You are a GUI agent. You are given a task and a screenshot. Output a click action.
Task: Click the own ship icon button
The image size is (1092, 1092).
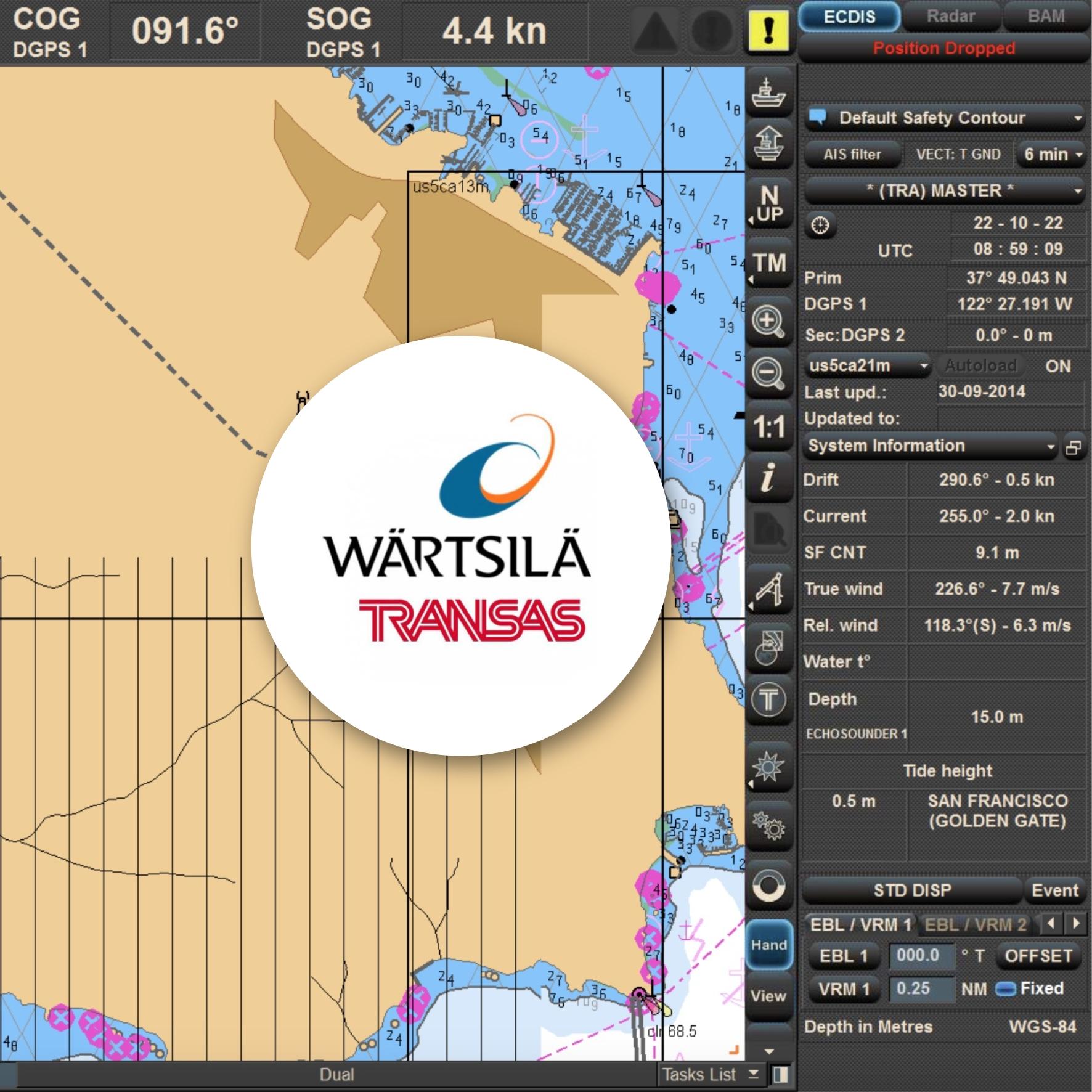(768, 93)
